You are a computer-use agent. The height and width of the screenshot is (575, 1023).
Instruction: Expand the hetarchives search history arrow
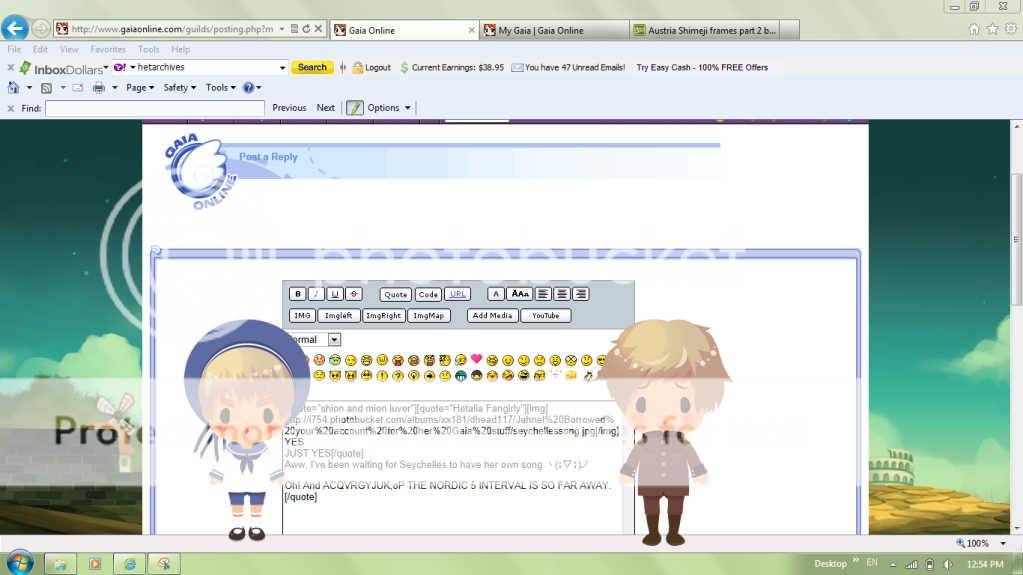tap(282, 67)
